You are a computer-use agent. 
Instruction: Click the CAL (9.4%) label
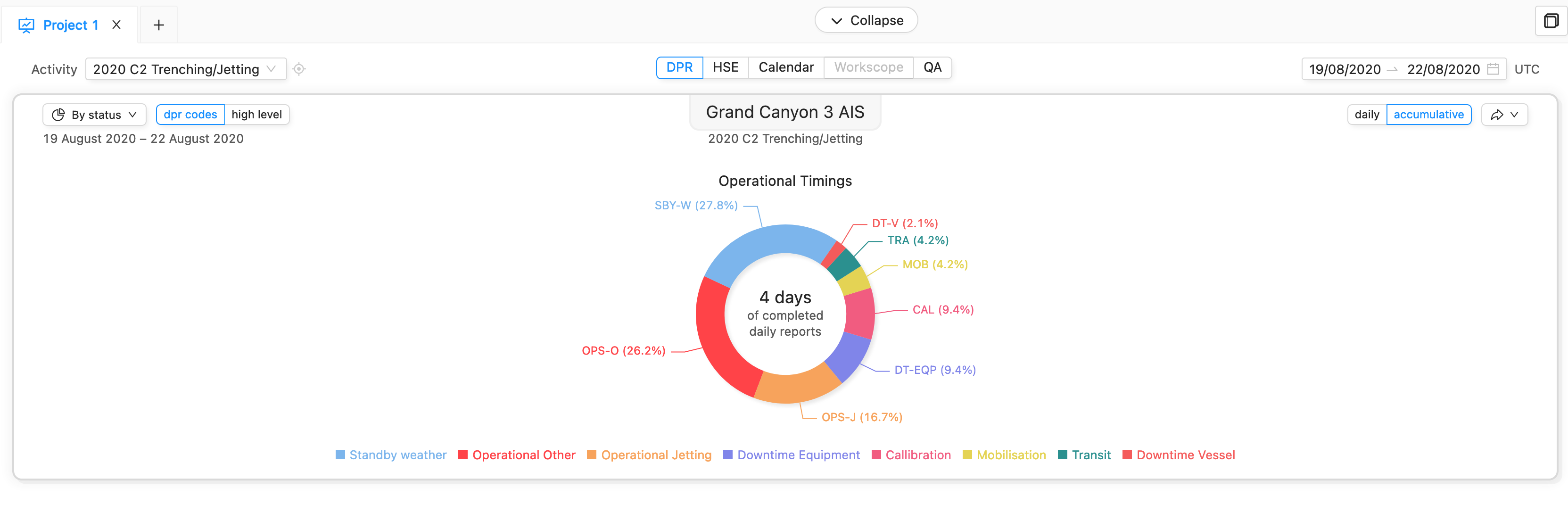tap(943, 310)
